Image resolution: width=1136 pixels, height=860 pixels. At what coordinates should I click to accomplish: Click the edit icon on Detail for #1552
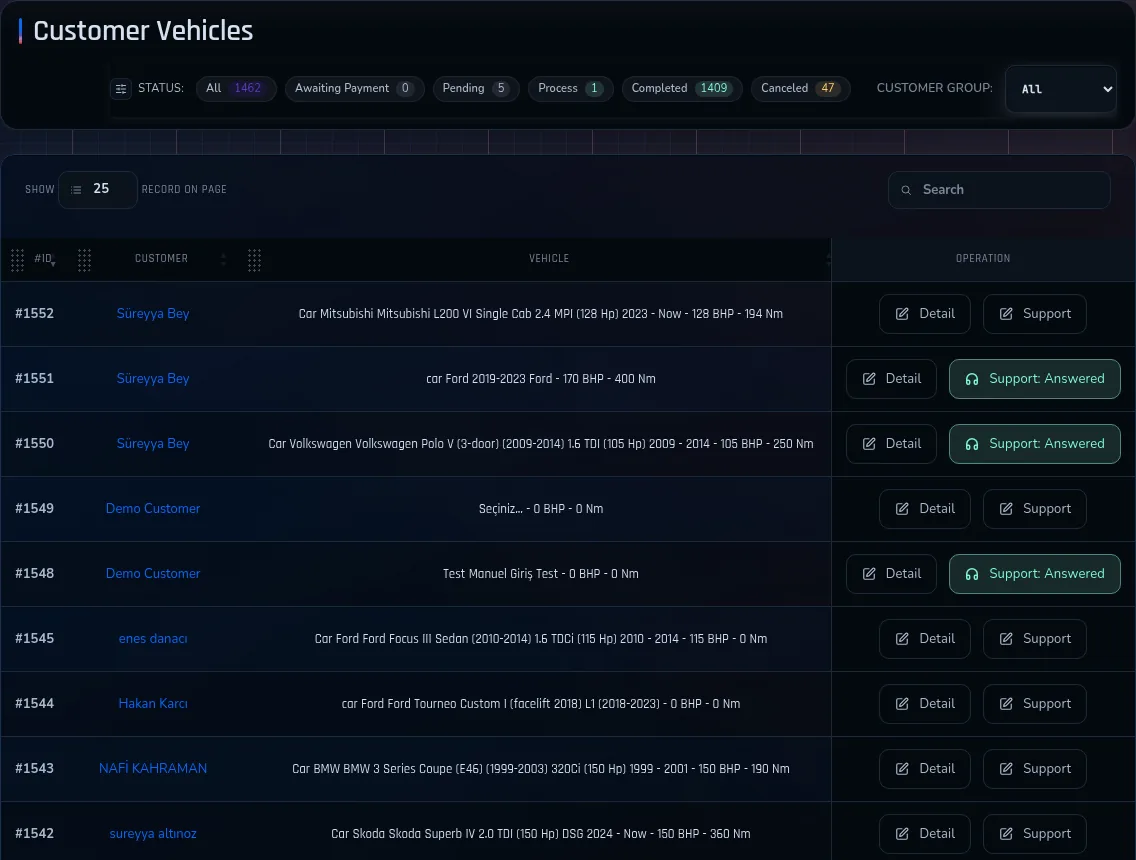tap(902, 314)
